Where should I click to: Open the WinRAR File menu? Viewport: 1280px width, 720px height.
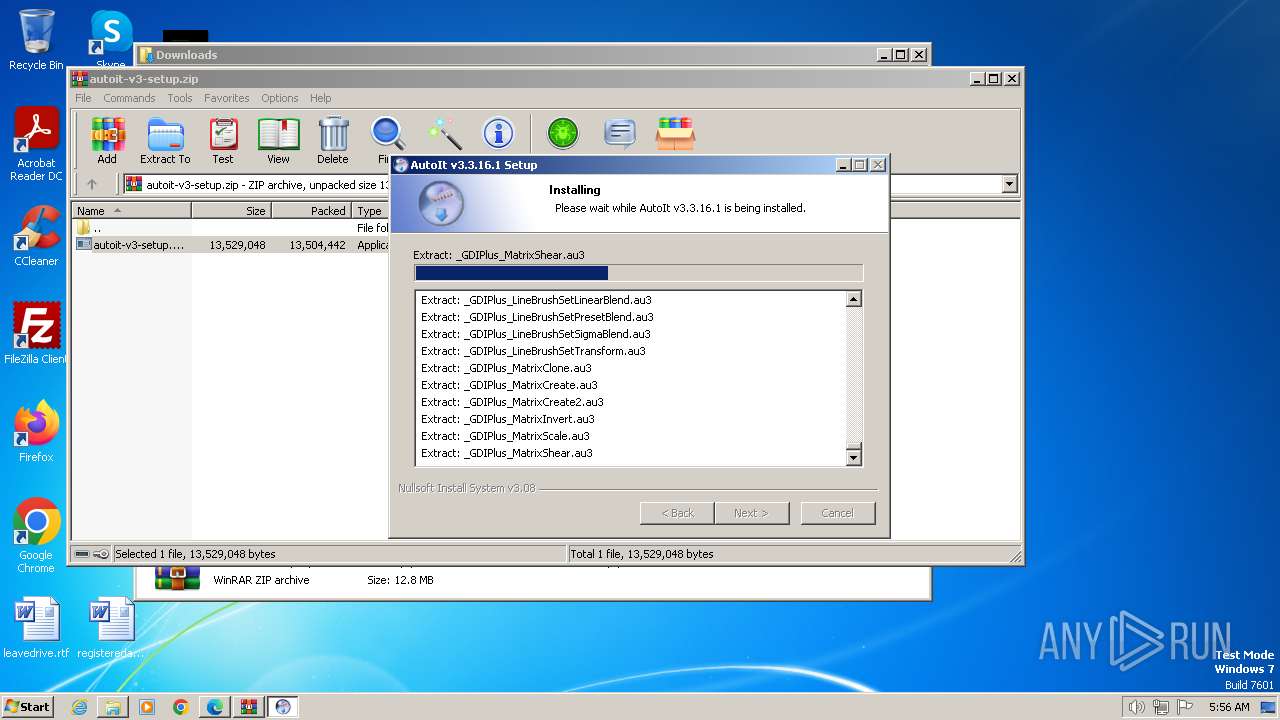(x=83, y=98)
